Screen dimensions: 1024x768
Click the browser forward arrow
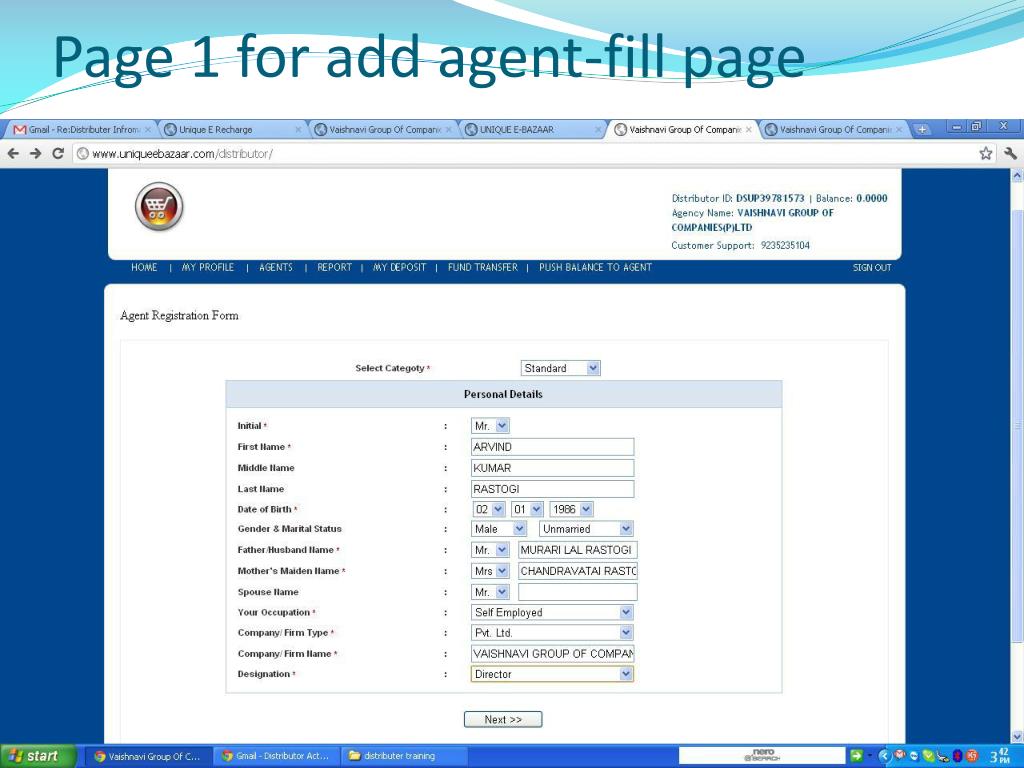pos(35,153)
